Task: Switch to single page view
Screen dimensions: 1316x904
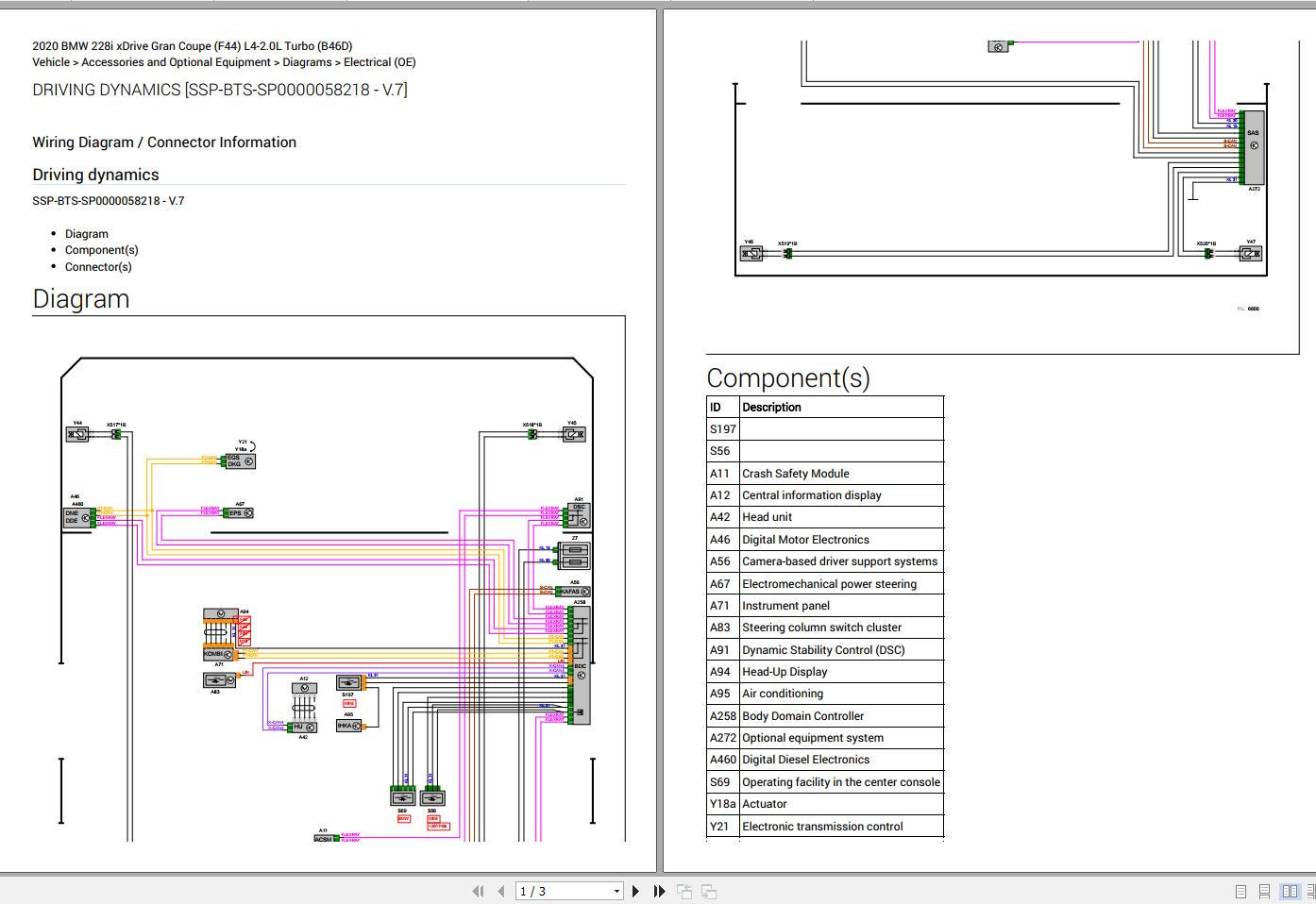Action: [x=1240, y=891]
